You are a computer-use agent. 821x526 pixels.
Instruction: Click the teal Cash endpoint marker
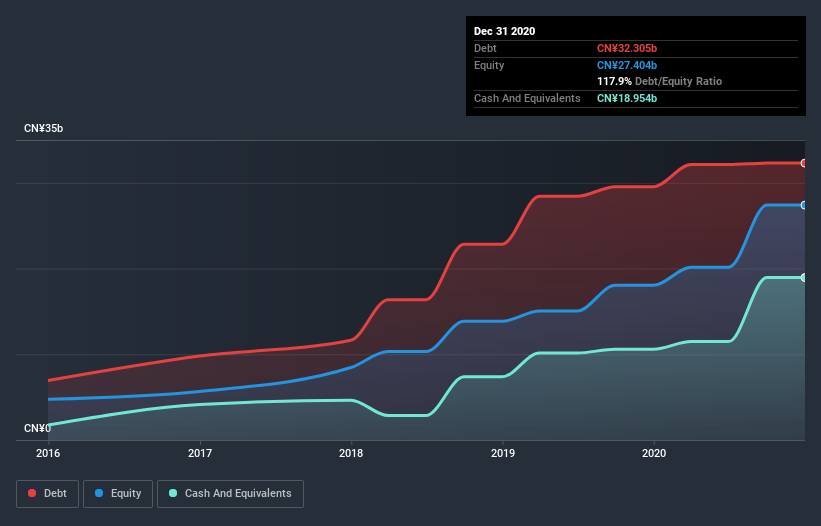click(804, 277)
